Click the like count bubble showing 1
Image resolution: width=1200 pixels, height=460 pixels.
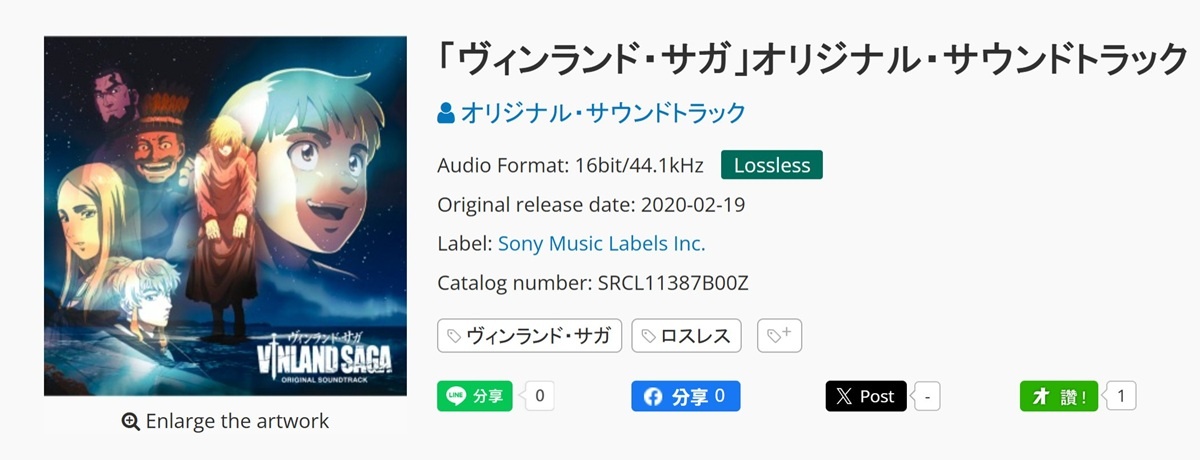tap(1121, 397)
